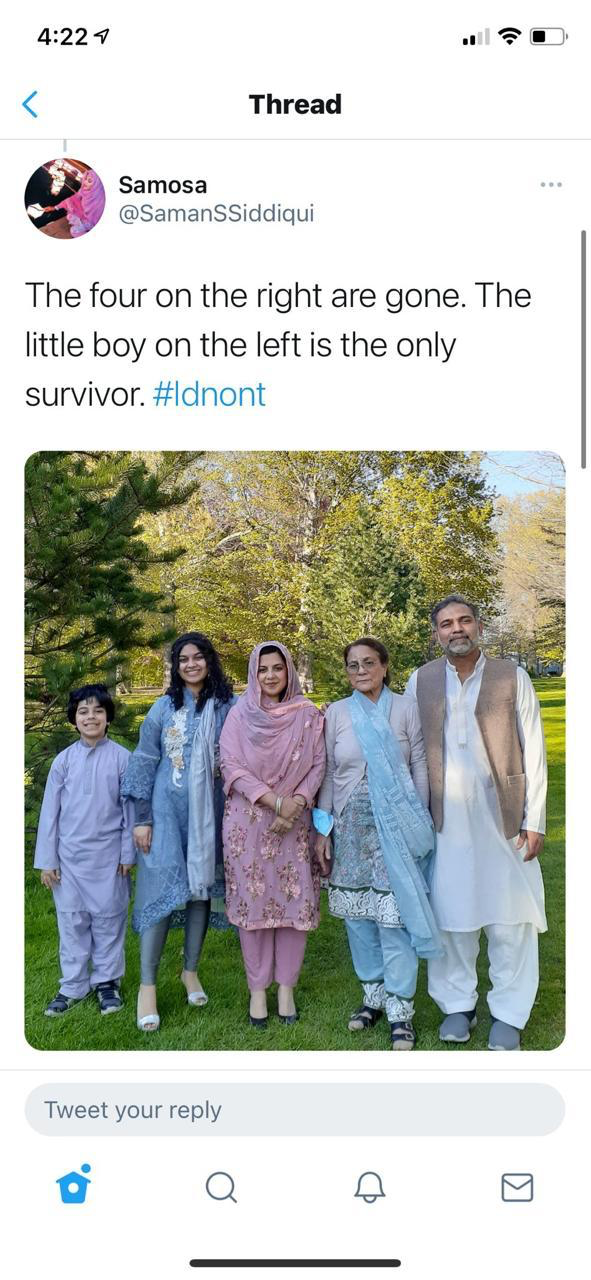Open the Search magnifier tab
This screenshot has height=1280, width=591.
[221, 1187]
